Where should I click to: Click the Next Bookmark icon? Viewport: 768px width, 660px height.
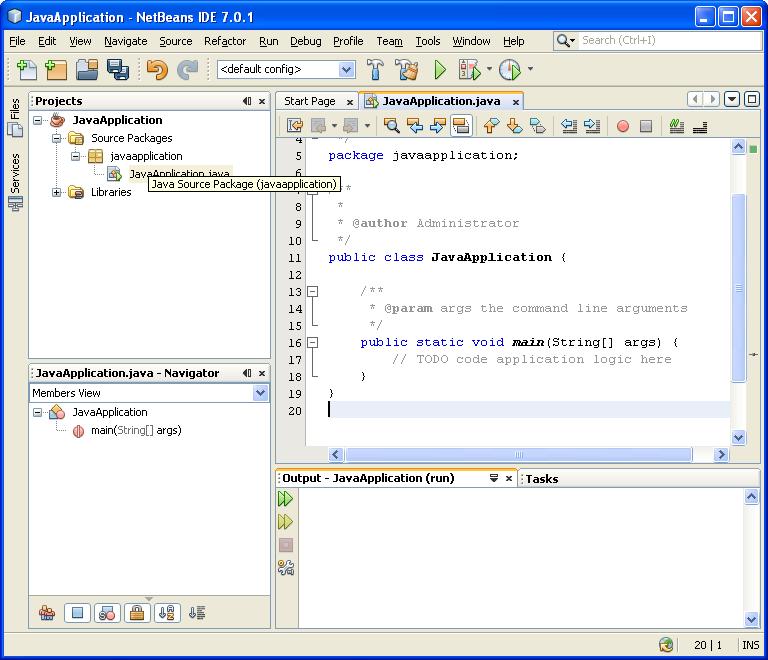point(514,126)
